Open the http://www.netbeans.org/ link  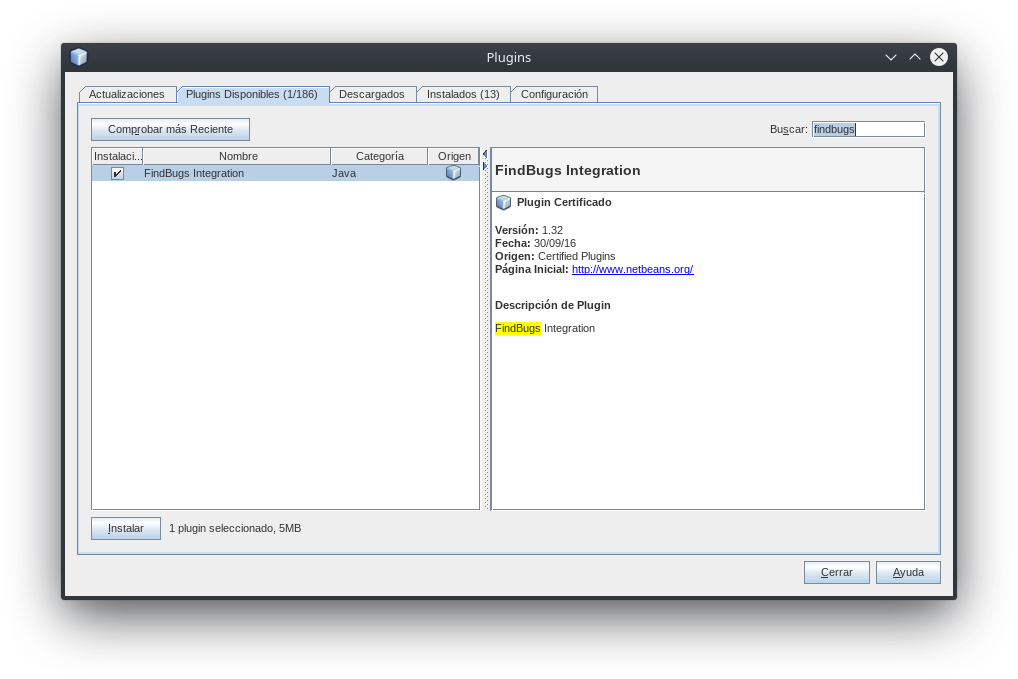pyautogui.click(x=632, y=269)
